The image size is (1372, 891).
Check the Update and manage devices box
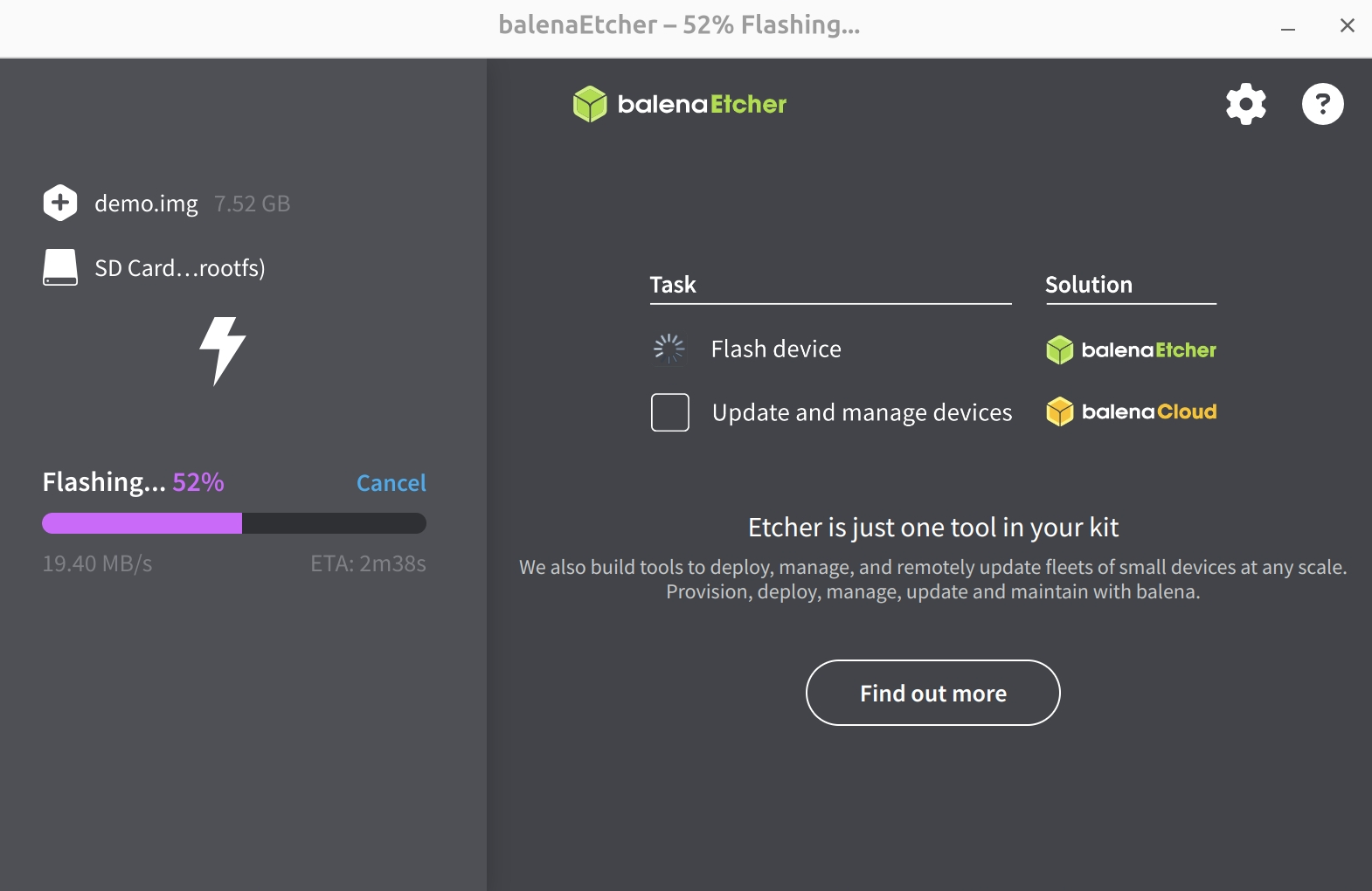pyautogui.click(x=670, y=412)
